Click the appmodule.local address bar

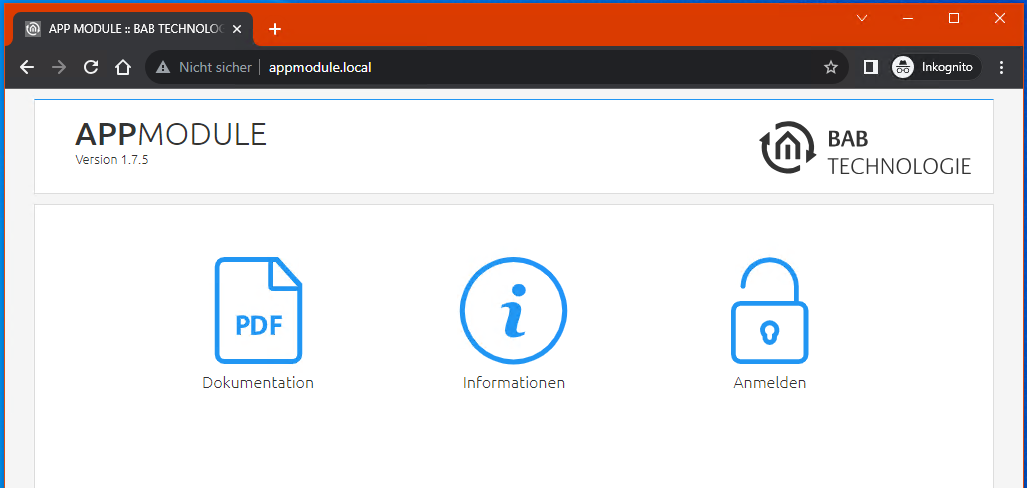(x=496, y=67)
